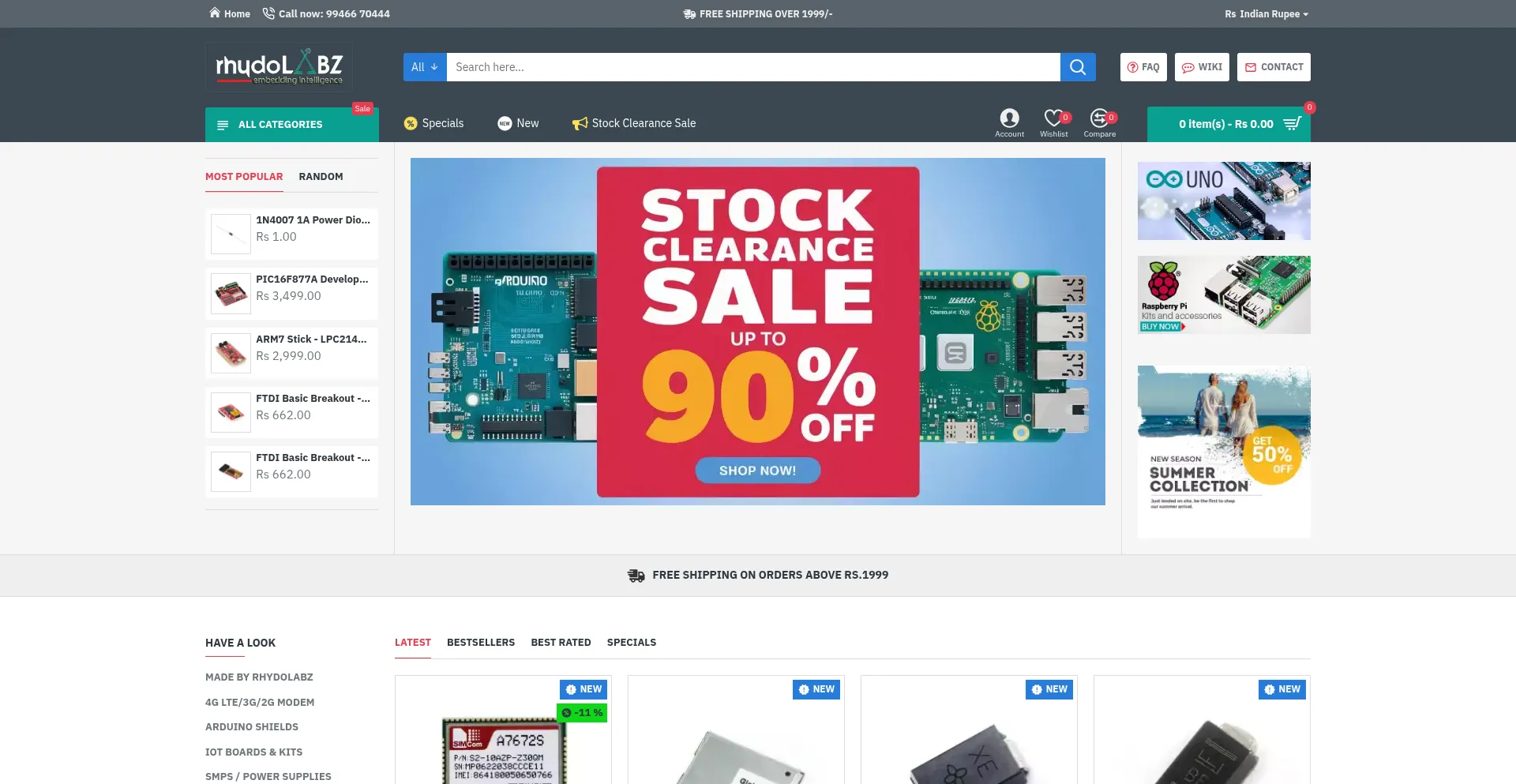This screenshot has height=784, width=1516.
Task: Open the All search category dropdown
Action: (x=425, y=67)
